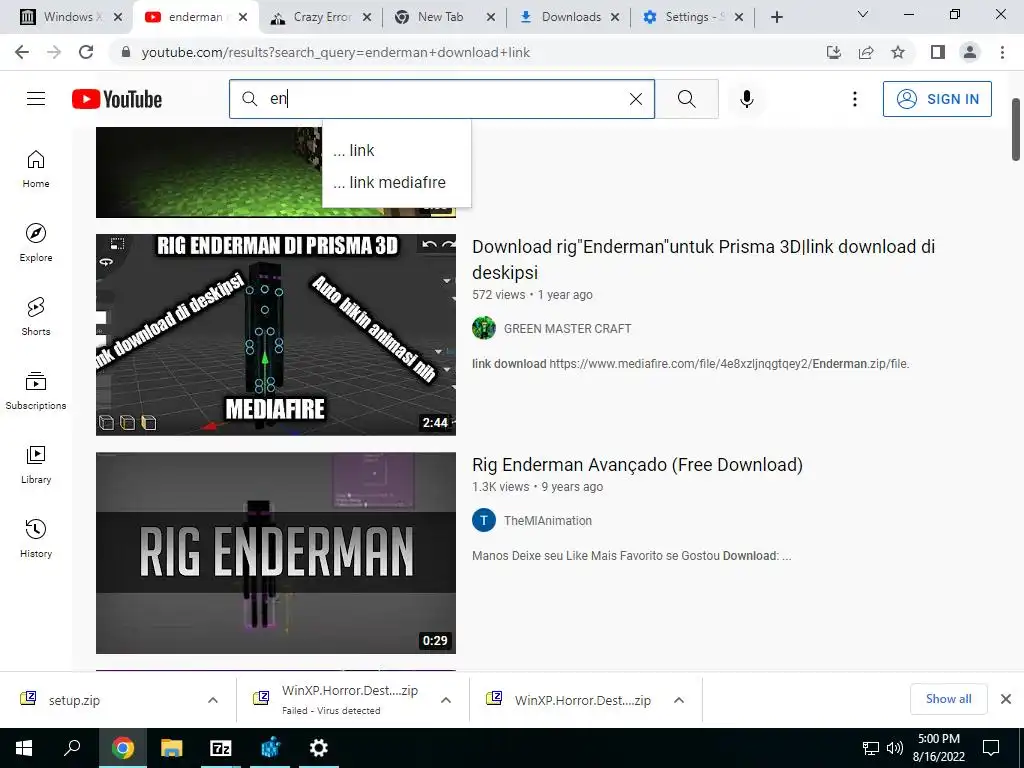The height and width of the screenshot is (768, 1024).
Task: Click the YouTube search input field
Action: point(442,99)
